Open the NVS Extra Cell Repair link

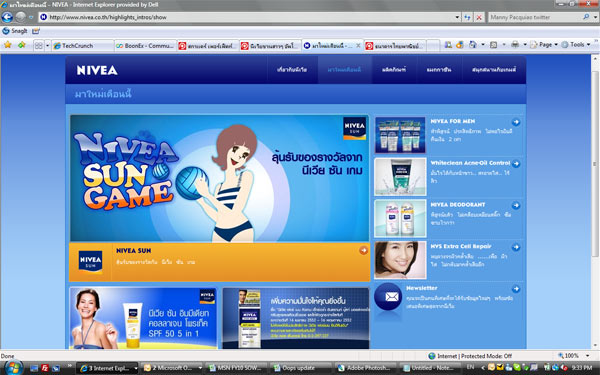461,246
